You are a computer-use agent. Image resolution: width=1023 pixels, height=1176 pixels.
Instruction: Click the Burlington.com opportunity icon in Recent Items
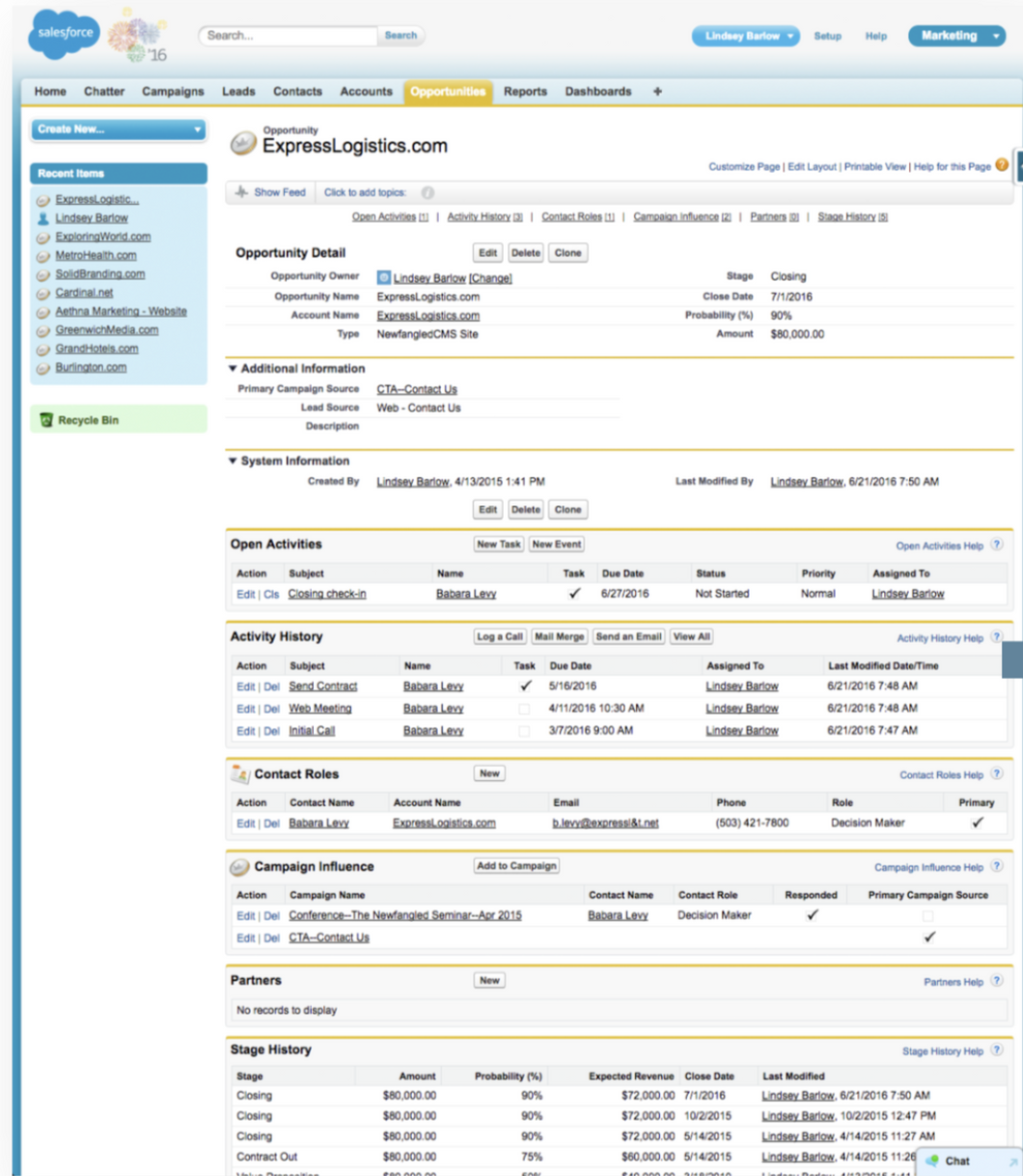42,368
